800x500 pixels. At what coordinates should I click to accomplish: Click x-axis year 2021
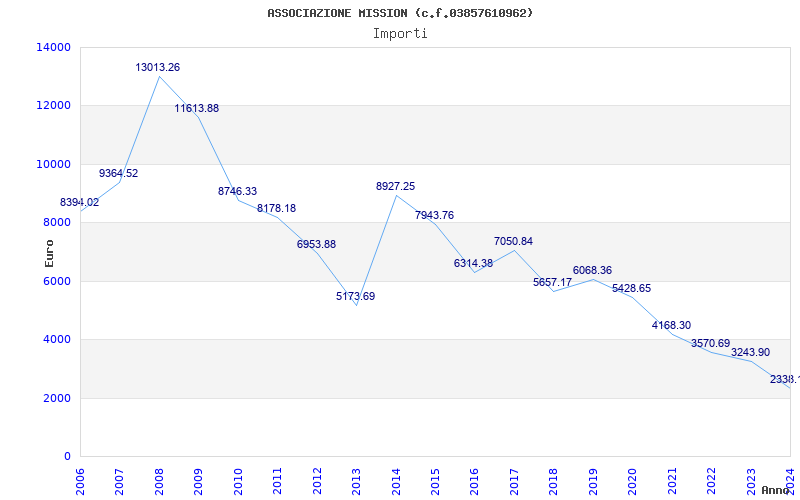click(x=672, y=481)
